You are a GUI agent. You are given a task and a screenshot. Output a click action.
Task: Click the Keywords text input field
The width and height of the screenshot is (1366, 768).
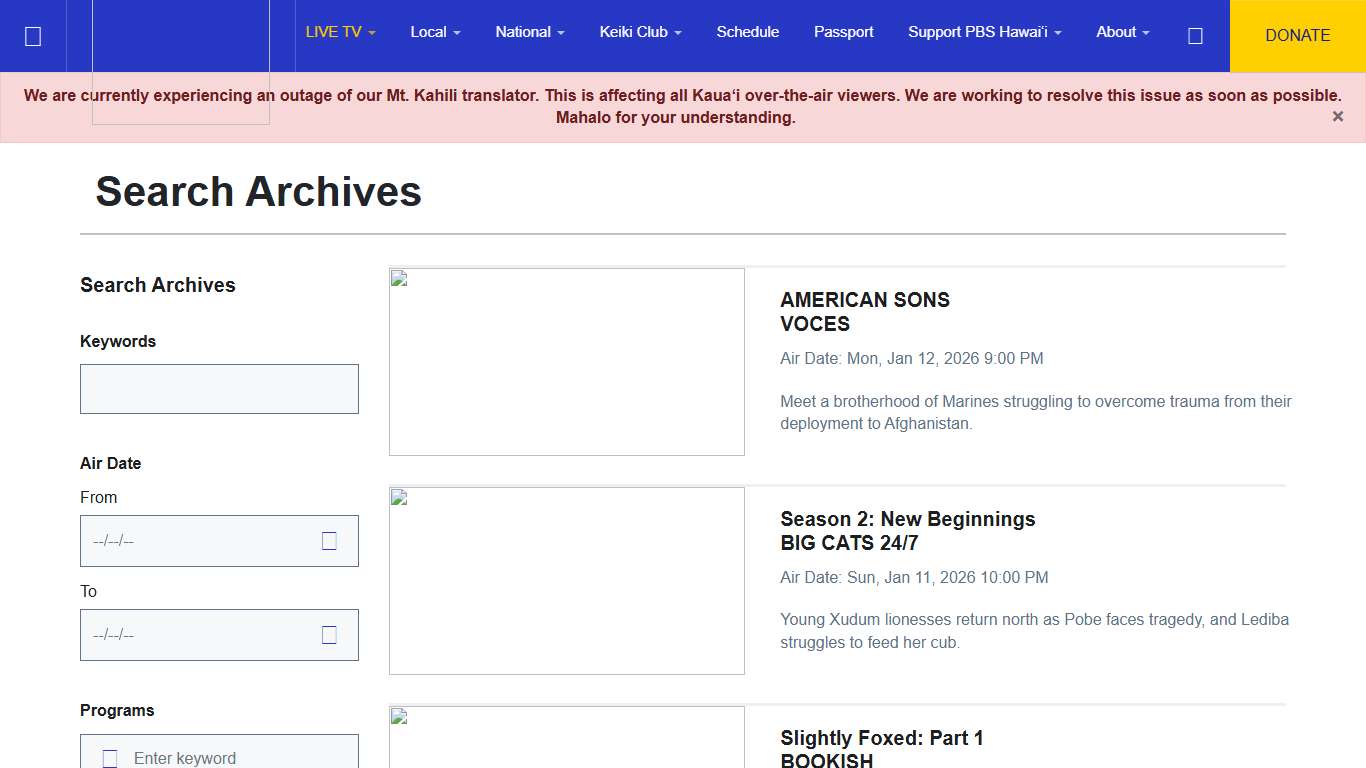[x=219, y=389]
